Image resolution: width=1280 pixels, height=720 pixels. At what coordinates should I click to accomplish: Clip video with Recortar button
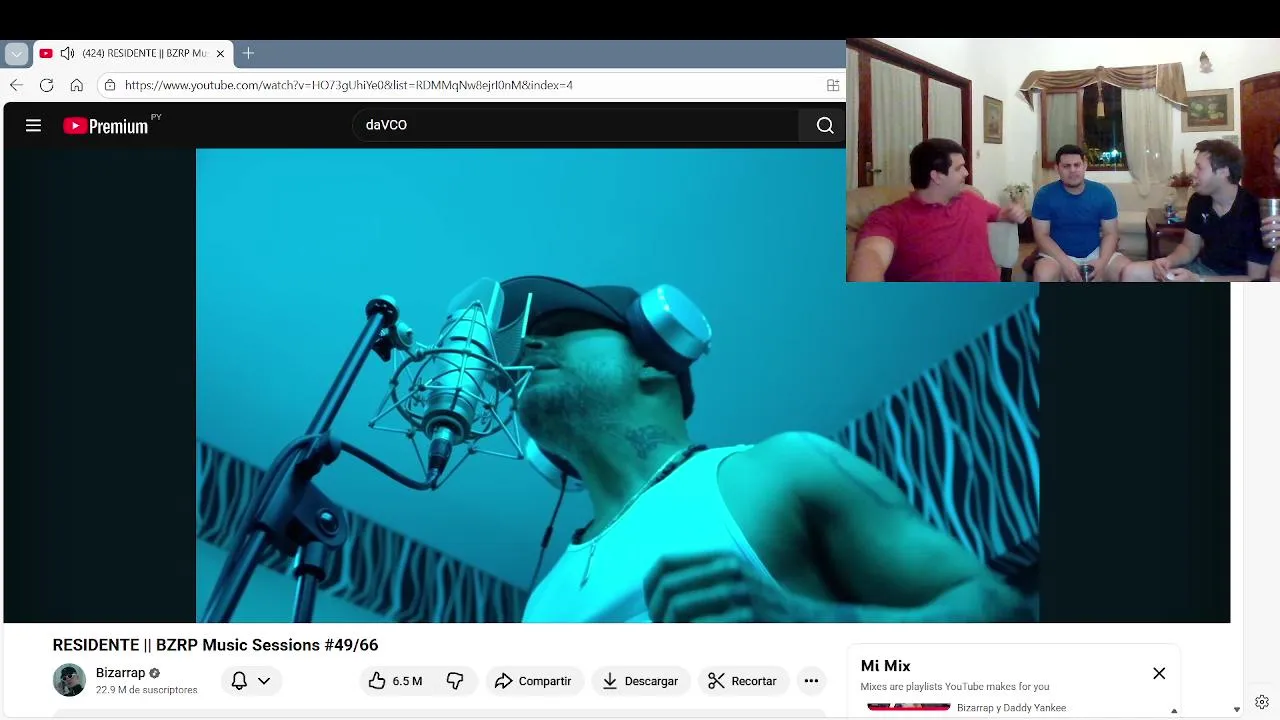[x=743, y=681]
